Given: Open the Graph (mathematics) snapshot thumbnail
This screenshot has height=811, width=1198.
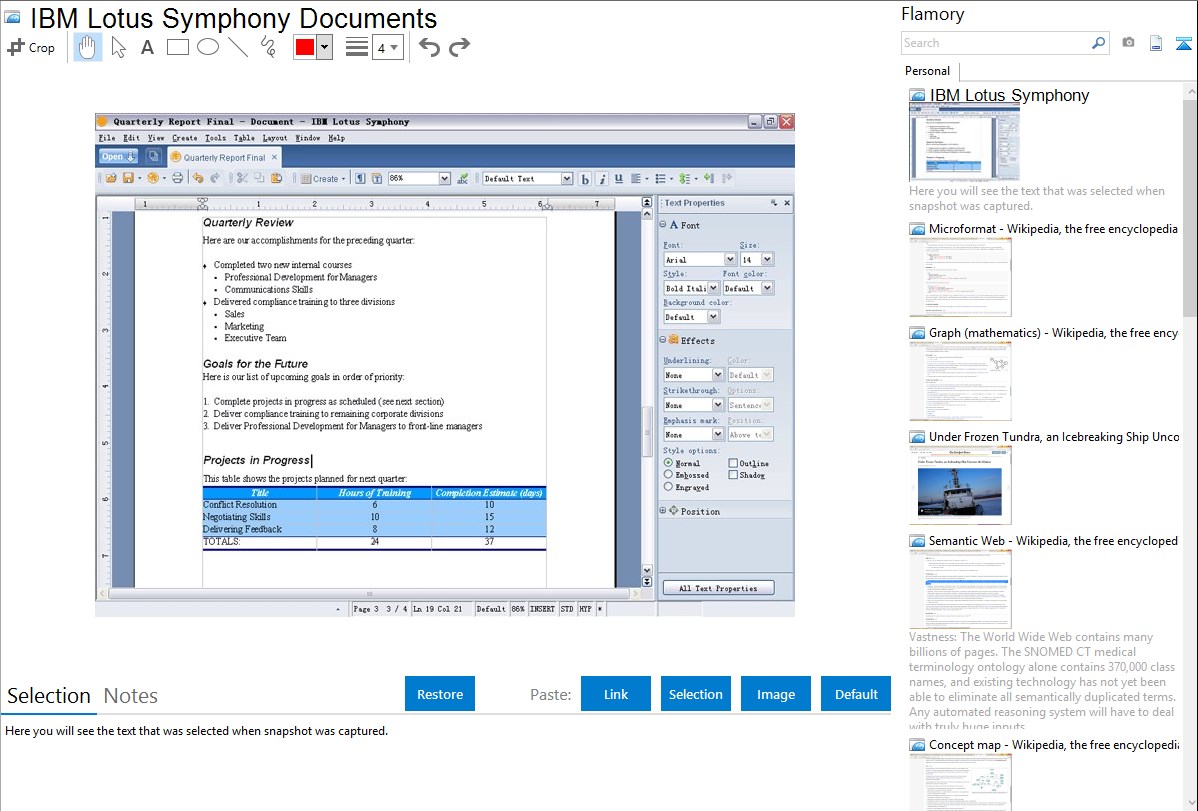Looking at the screenshot, I should click(x=960, y=381).
